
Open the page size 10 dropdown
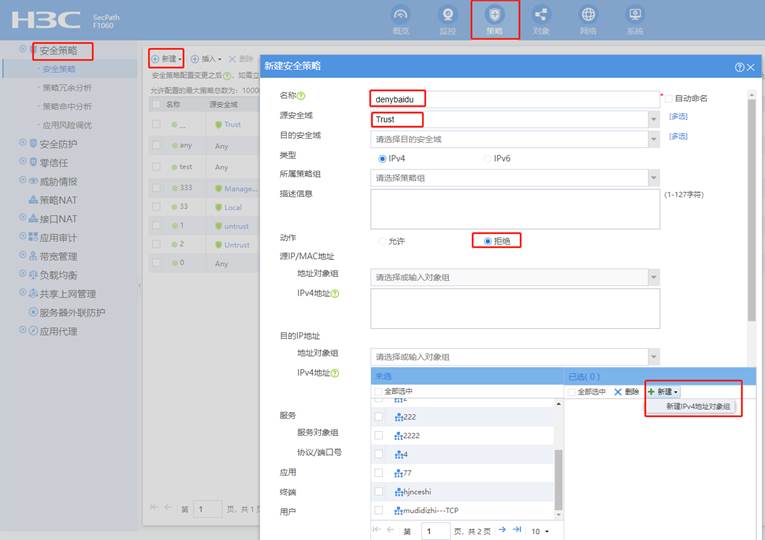[x=540, y=531]
